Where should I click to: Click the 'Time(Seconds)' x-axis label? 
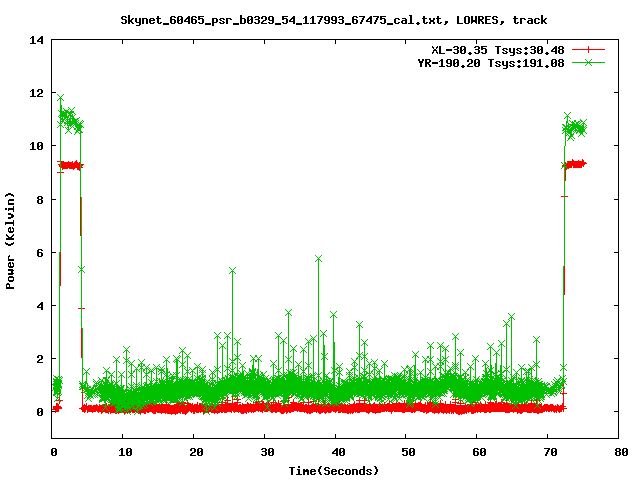pos(333,471)
